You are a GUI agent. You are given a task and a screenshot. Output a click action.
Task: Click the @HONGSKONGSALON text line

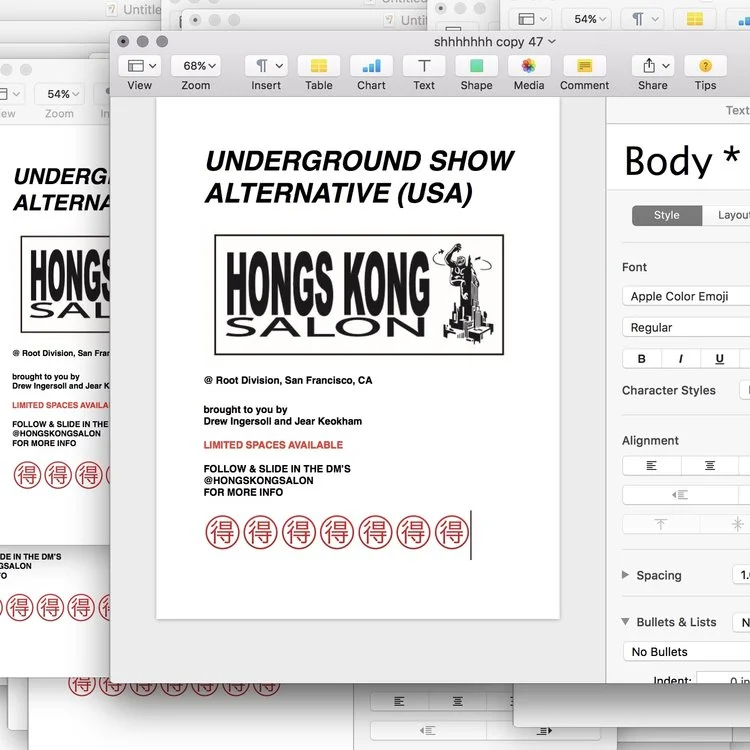pyautogui.click(x=258, y=480)
